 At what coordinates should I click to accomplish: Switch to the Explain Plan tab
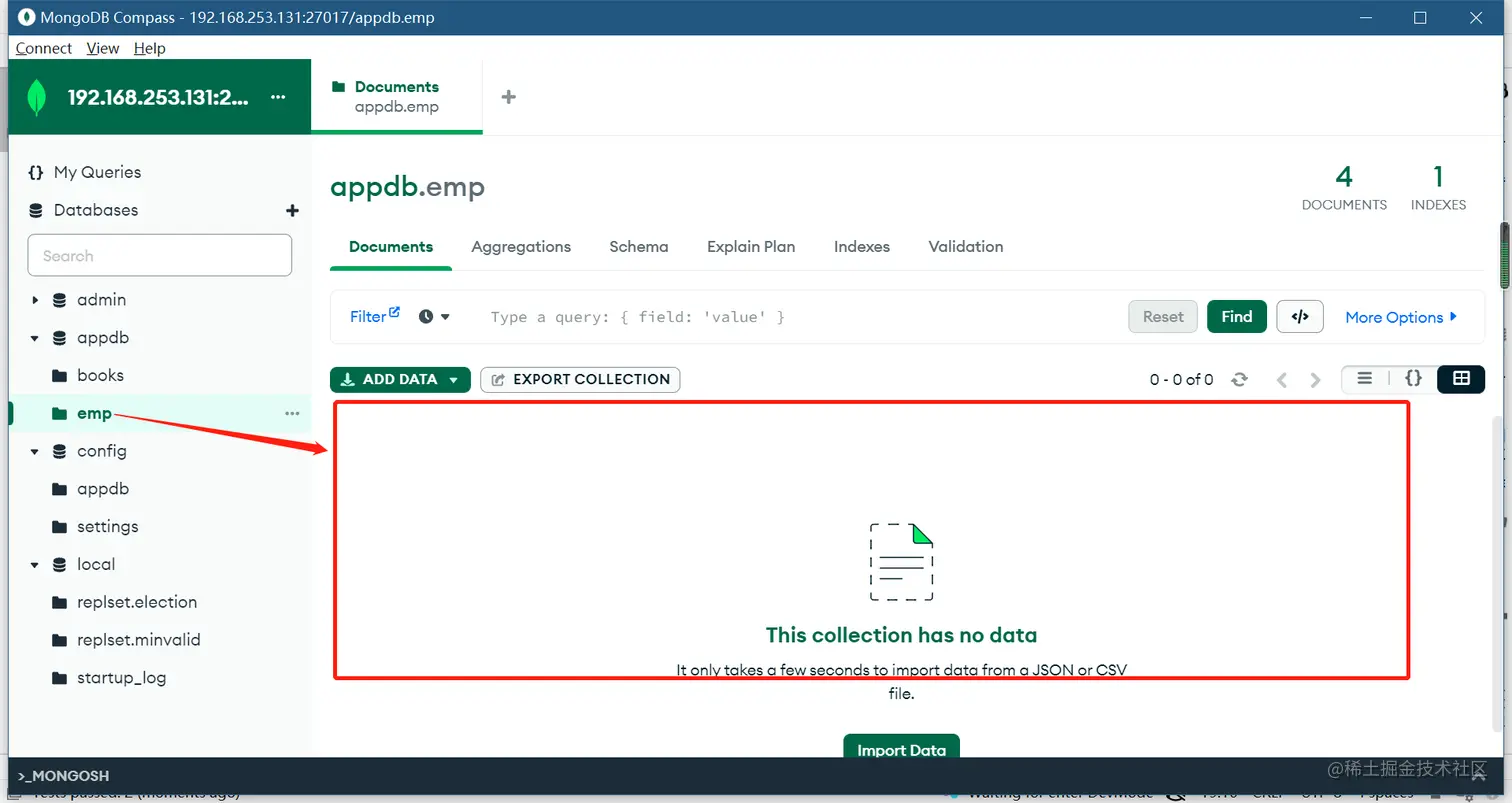point(751,247)
